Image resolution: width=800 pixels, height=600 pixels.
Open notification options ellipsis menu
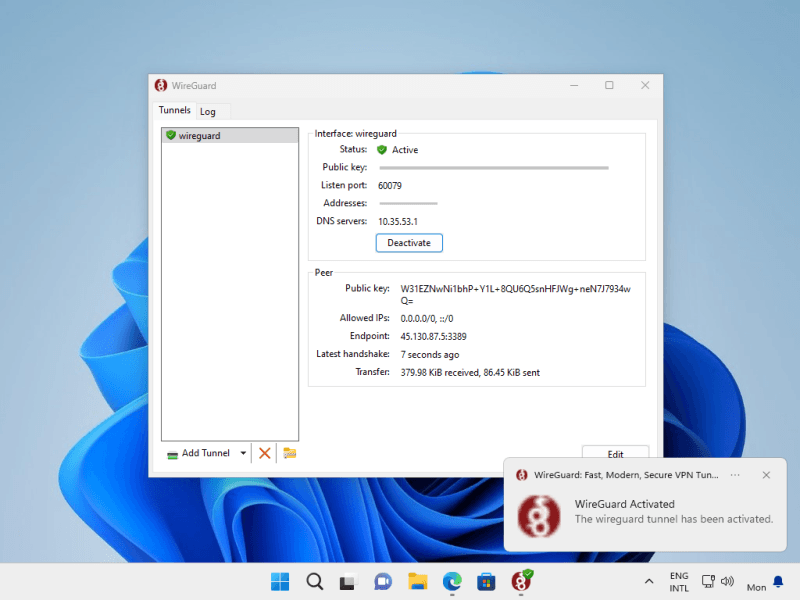point(735,475)
